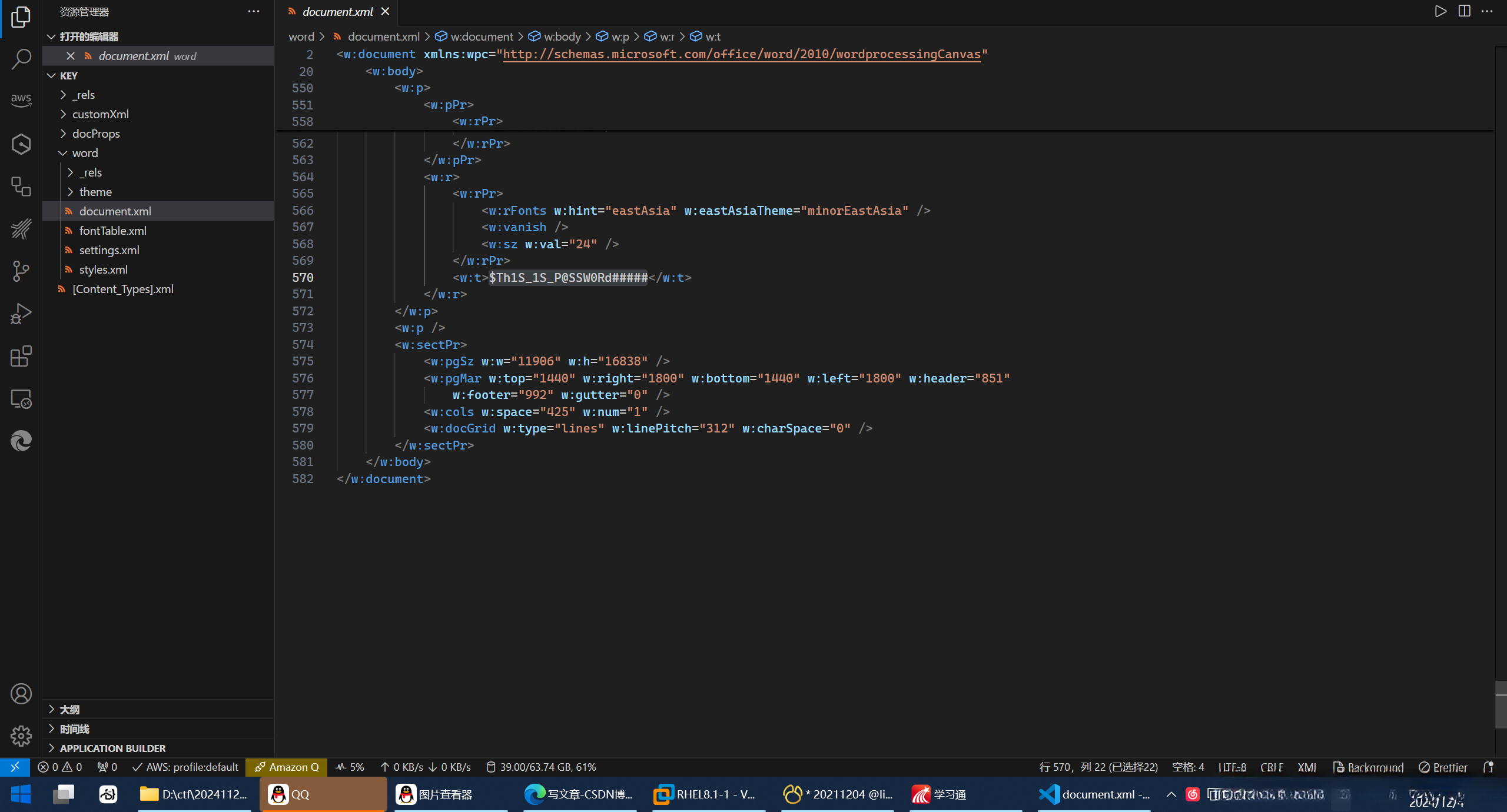
Task: Open the Search view in activity bar
Action: 21,59
